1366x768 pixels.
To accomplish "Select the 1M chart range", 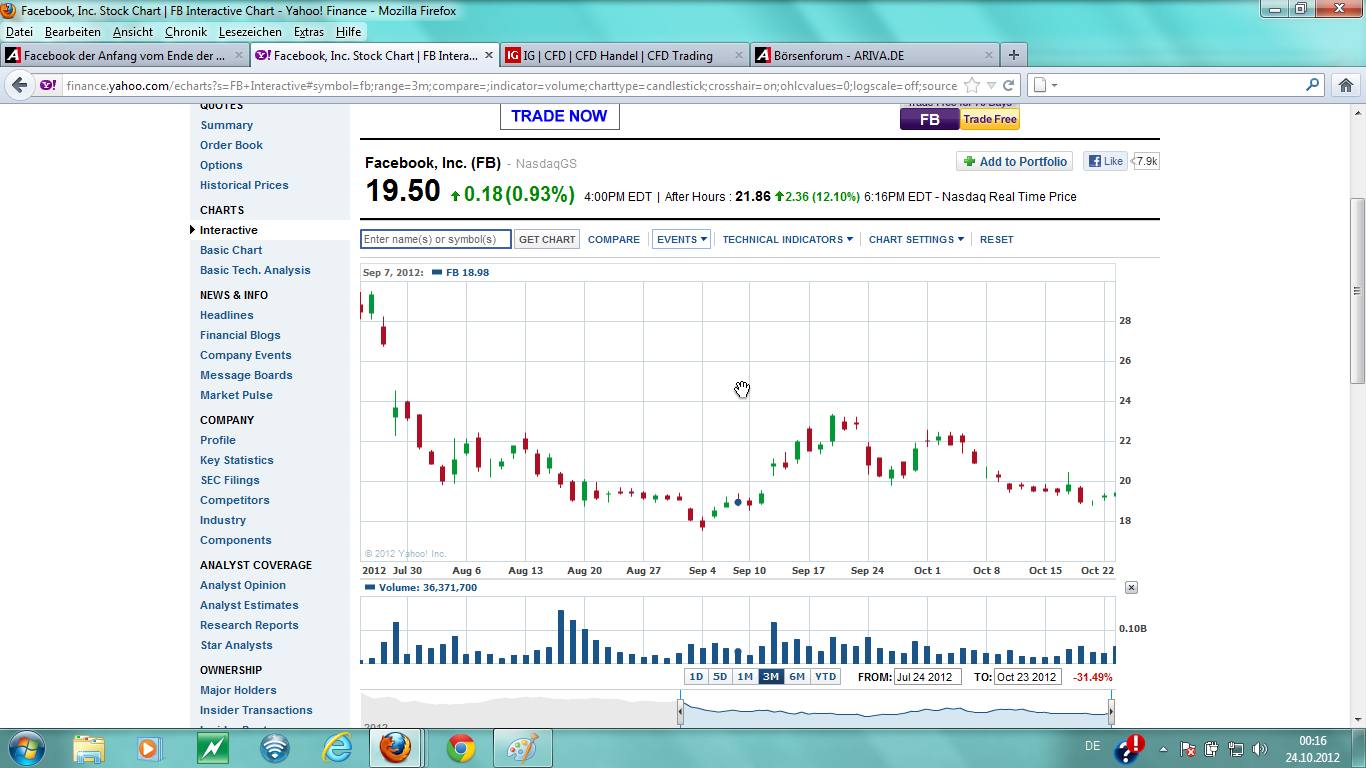I will click(745, 677).
